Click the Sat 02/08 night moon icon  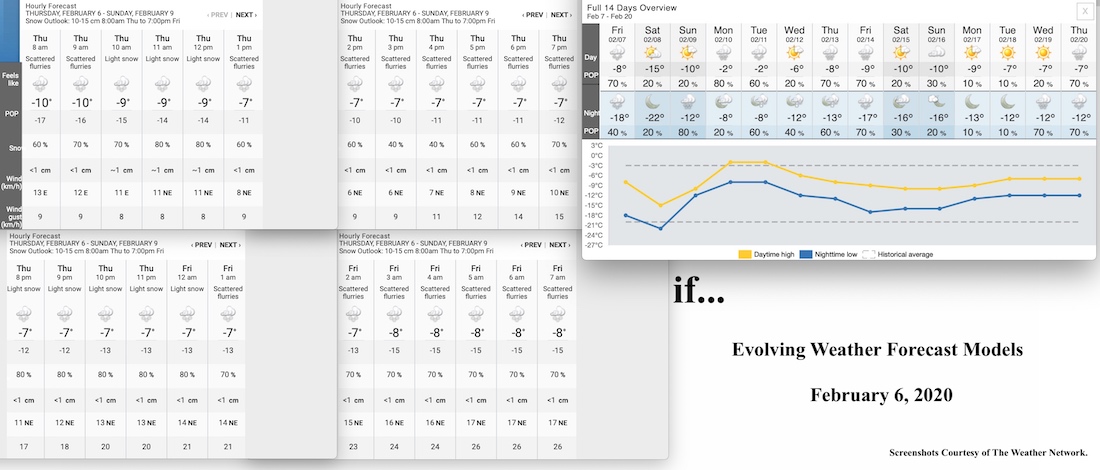tap(652, 102)
